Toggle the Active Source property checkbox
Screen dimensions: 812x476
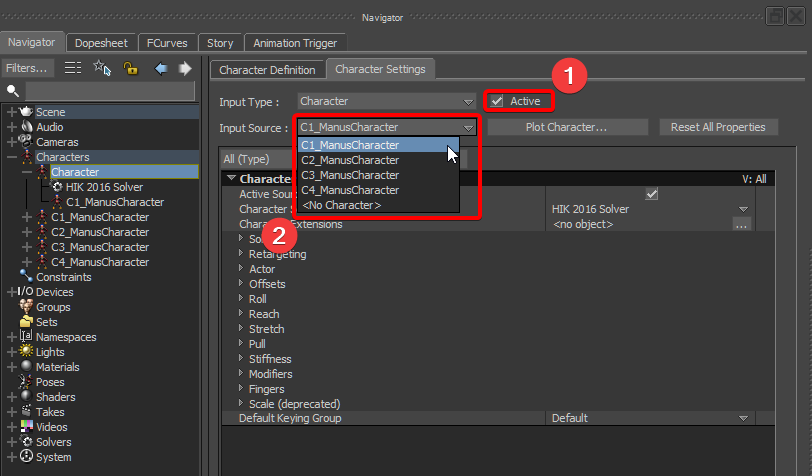click(652, 194)
